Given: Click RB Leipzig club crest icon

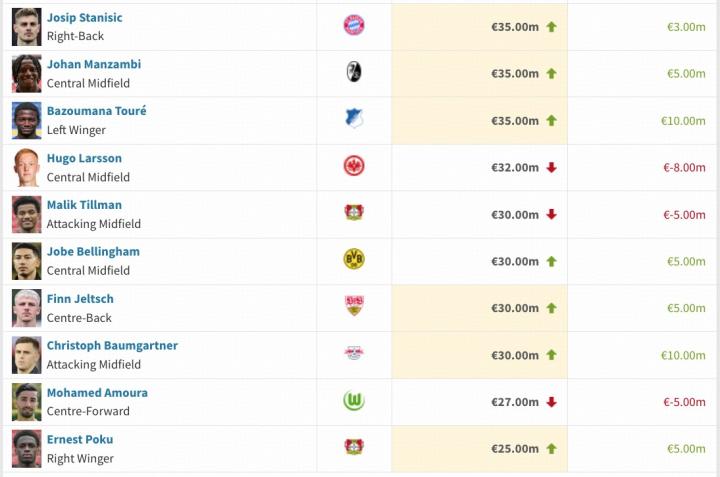Looking at the screenshot, I should pos(354,354).
